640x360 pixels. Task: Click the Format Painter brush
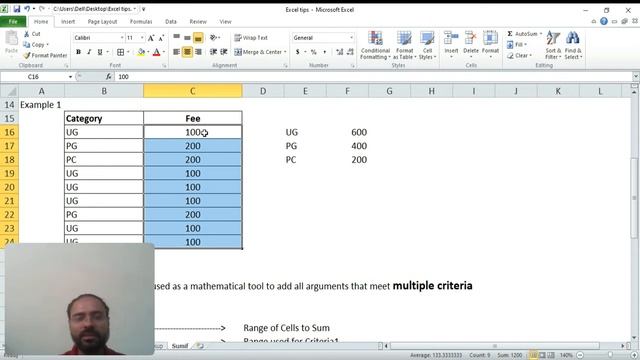click(x=27, y=55)
